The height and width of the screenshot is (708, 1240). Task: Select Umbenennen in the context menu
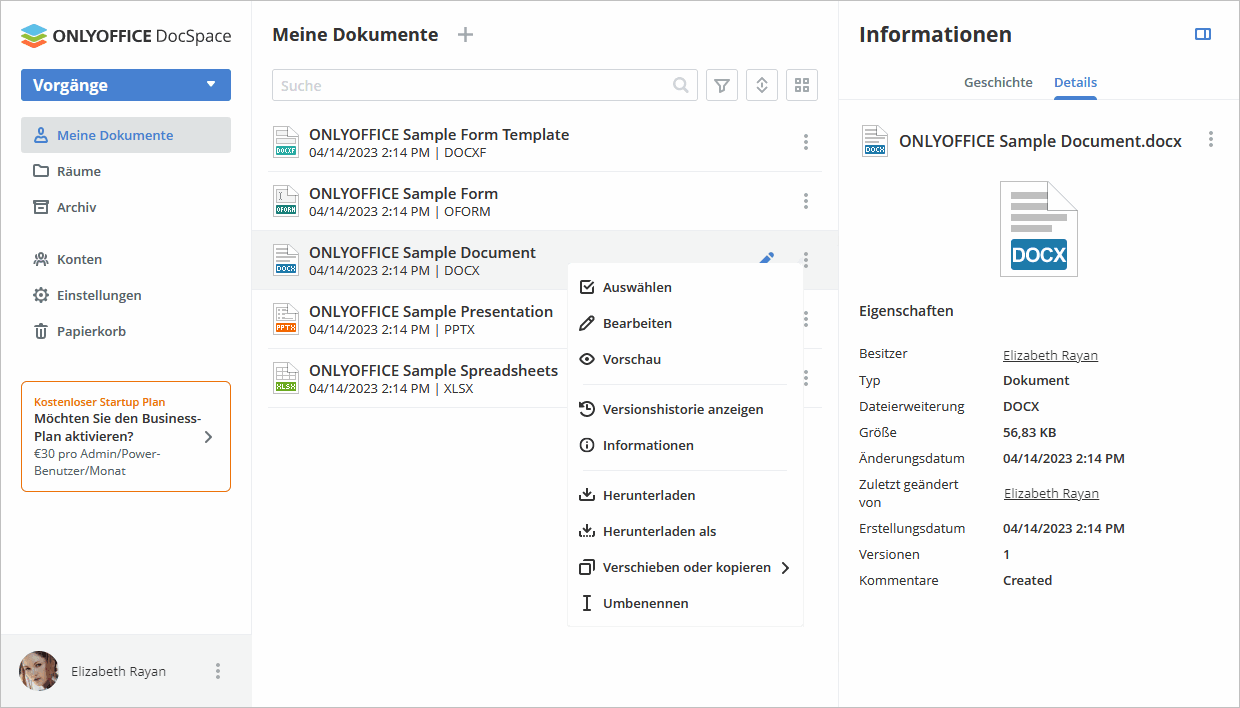tap(685, 603)
